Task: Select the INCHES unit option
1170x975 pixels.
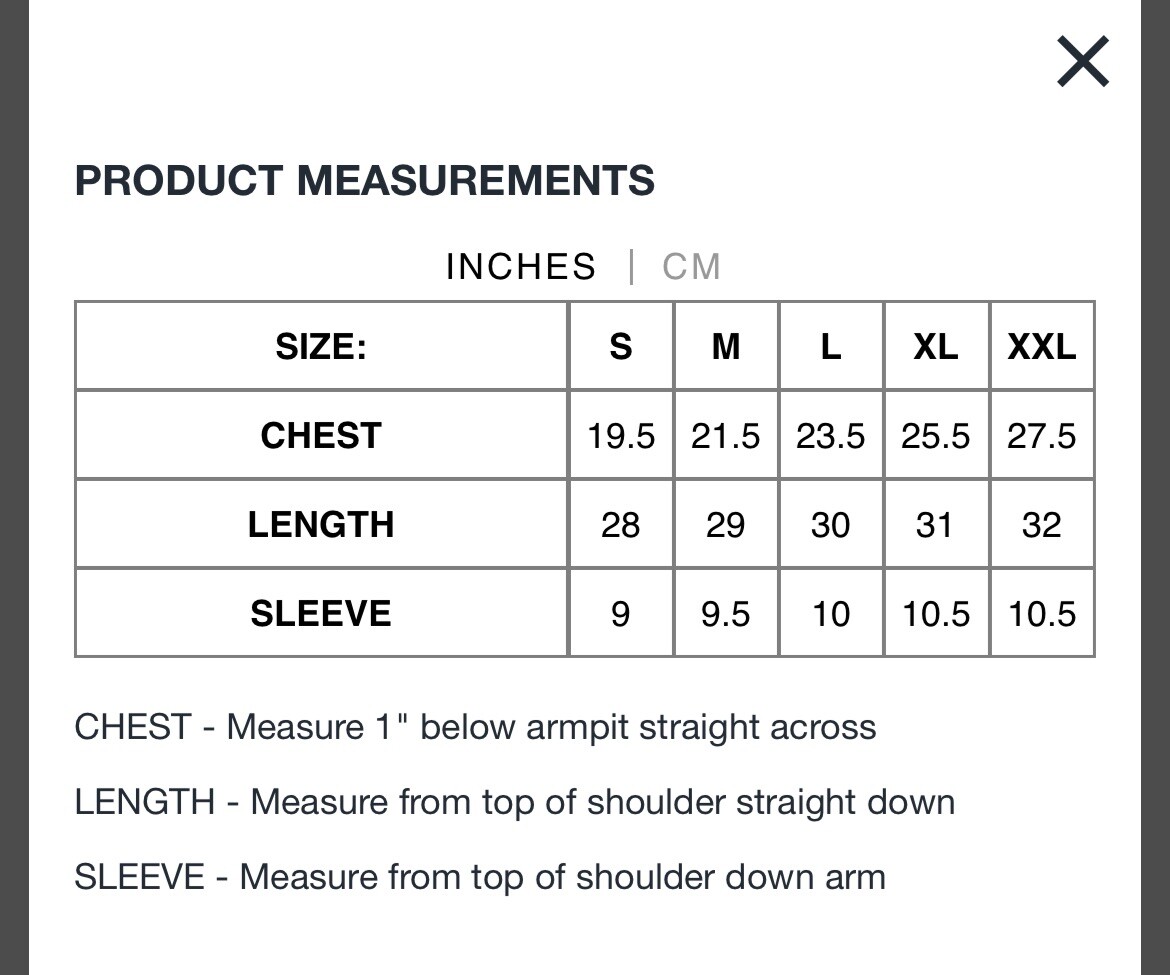Action: pyautogui.click(x=521, y=267)
